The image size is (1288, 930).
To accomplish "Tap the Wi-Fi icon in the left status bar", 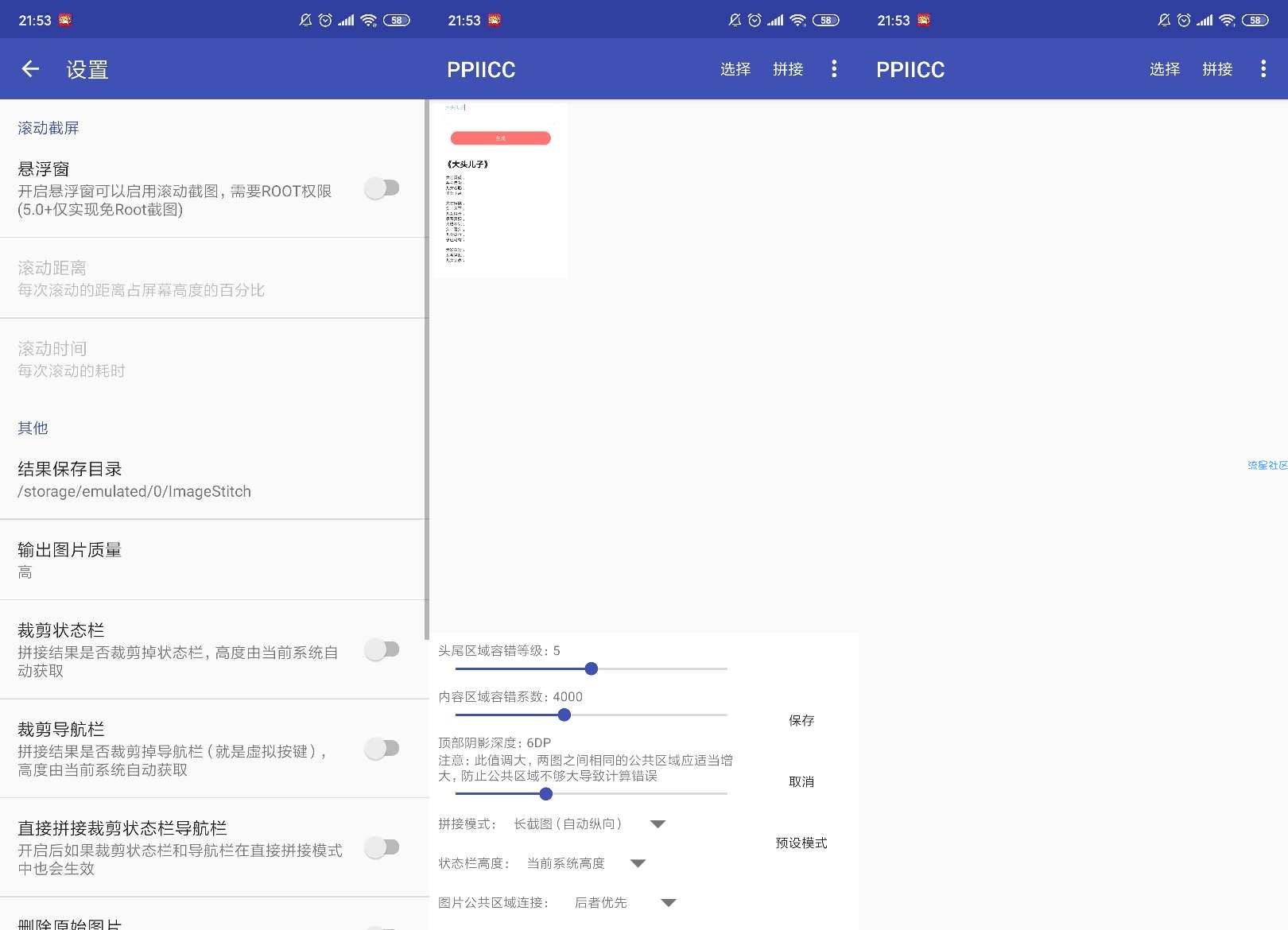I will [368, 20].
